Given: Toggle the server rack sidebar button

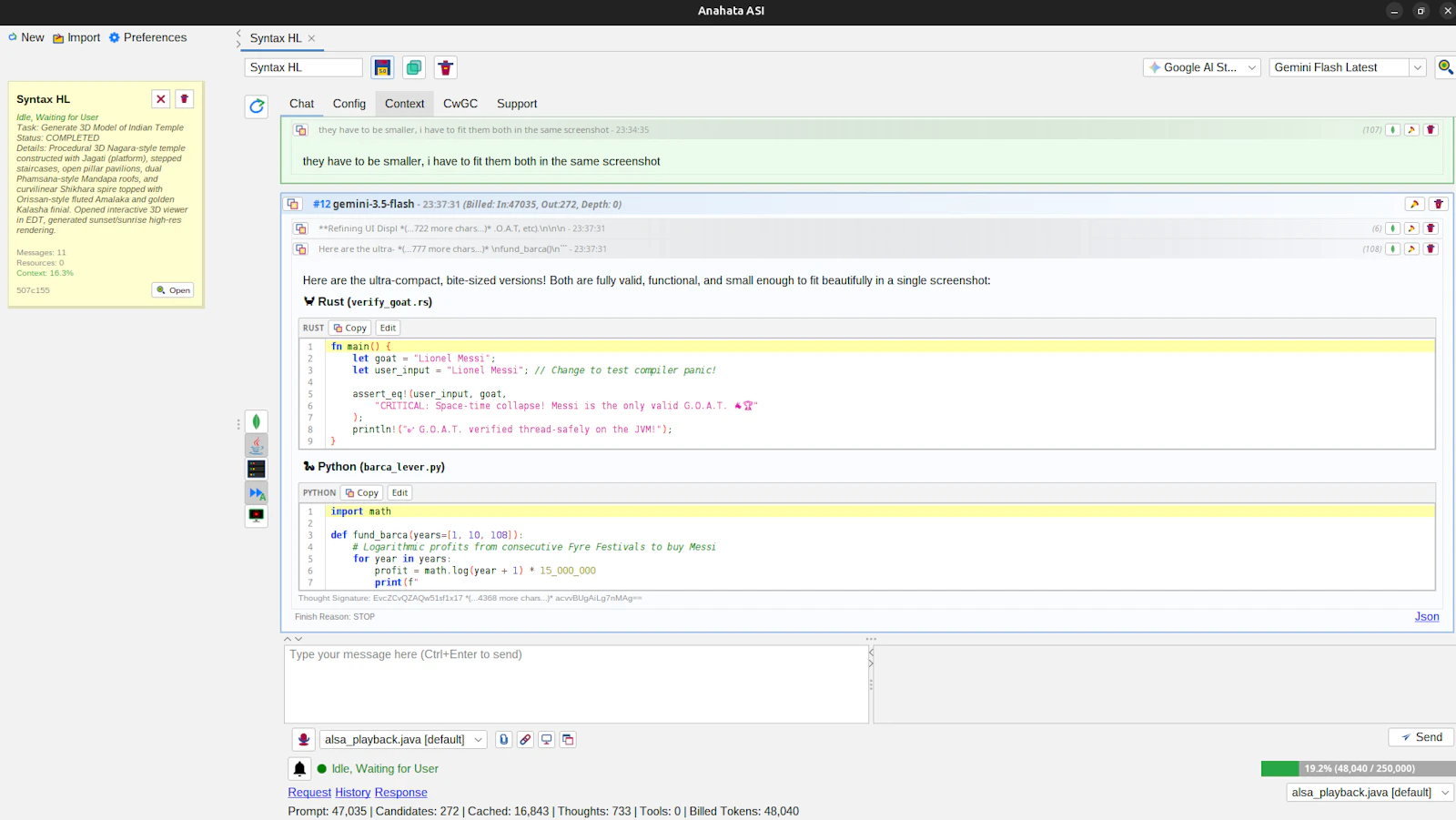Looking at the screenshot, I should pos(257,469).
